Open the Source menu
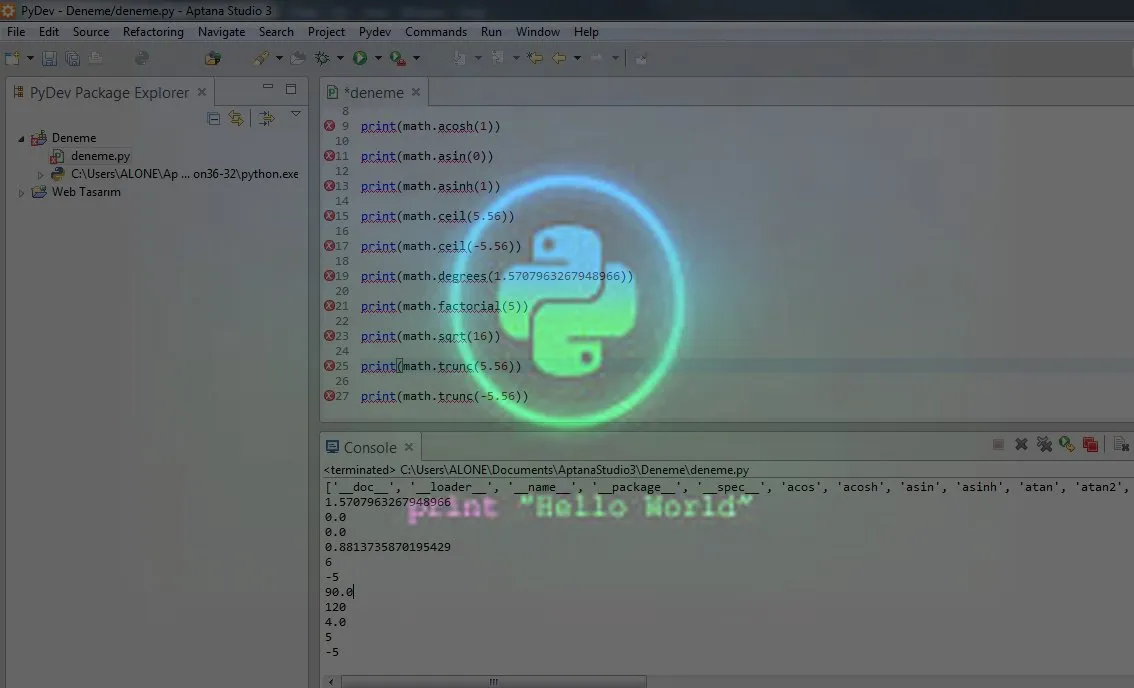 [x=91, y=32]
